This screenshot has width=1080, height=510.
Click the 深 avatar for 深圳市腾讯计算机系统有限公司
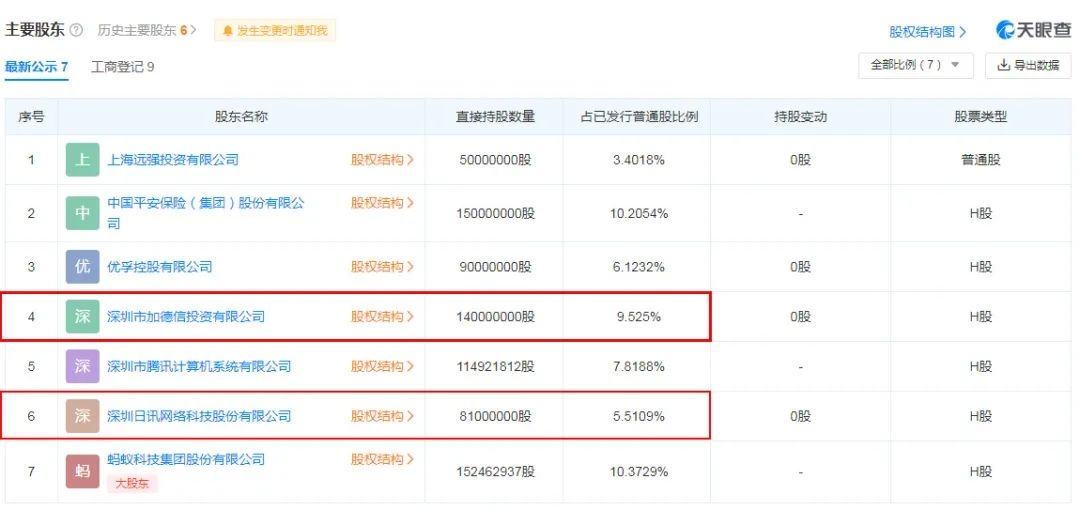tap(83, 366)
